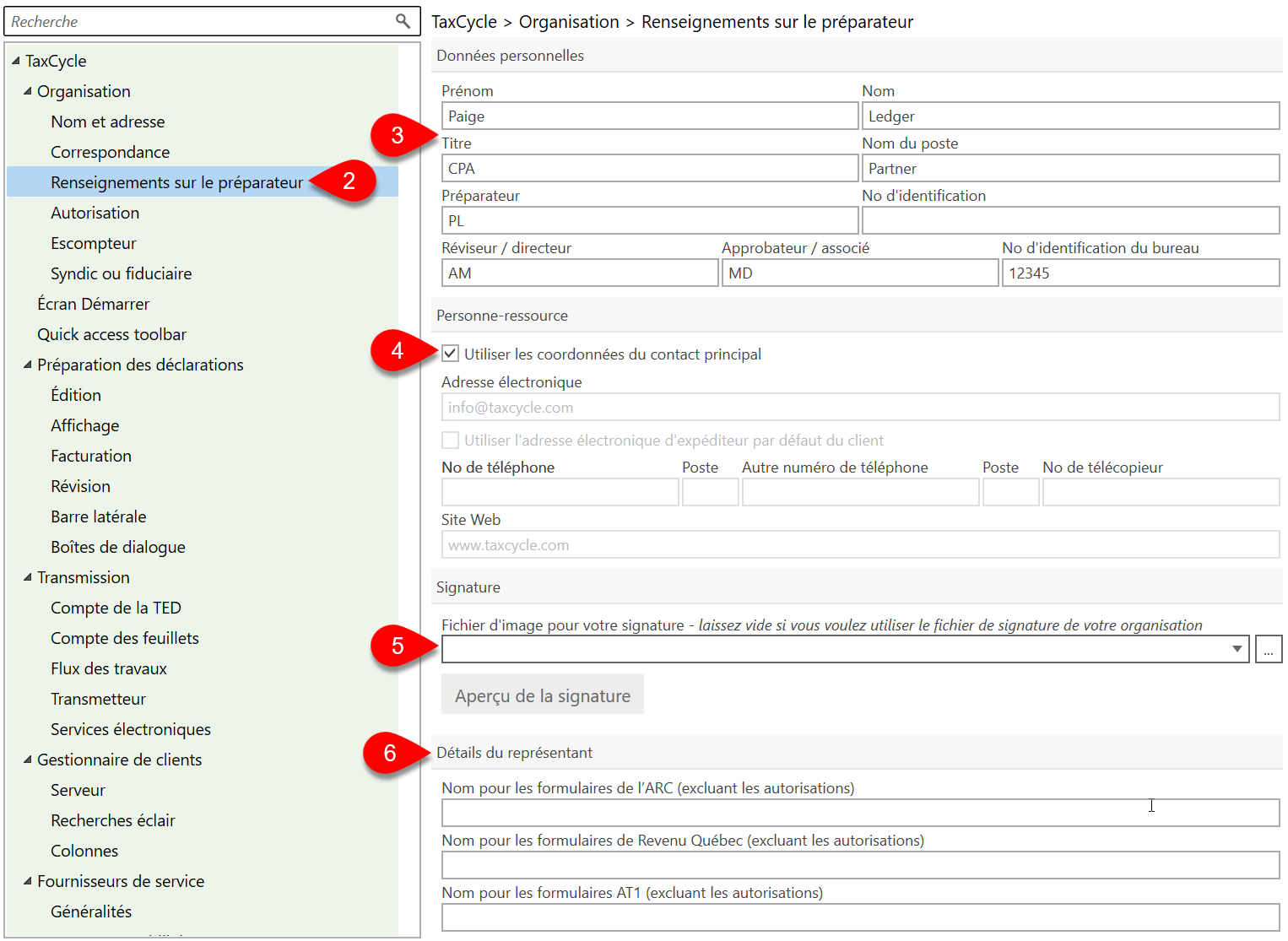Open the Autorisation settings page
The height and width of the screenshot is (941, 1288).
click(x=95, y=213)
